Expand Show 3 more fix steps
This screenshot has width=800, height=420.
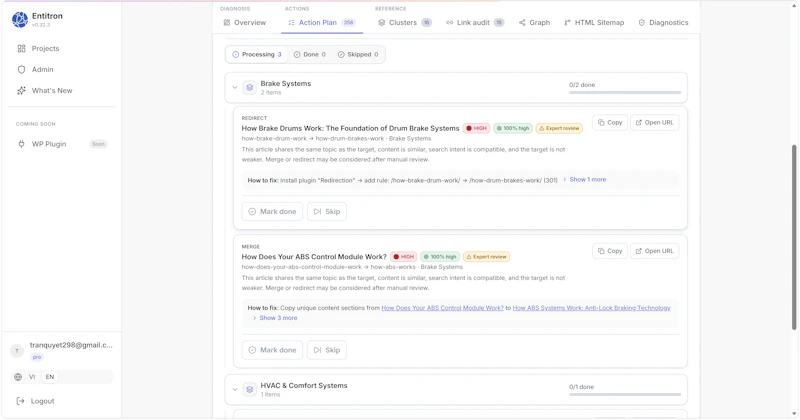275,318
